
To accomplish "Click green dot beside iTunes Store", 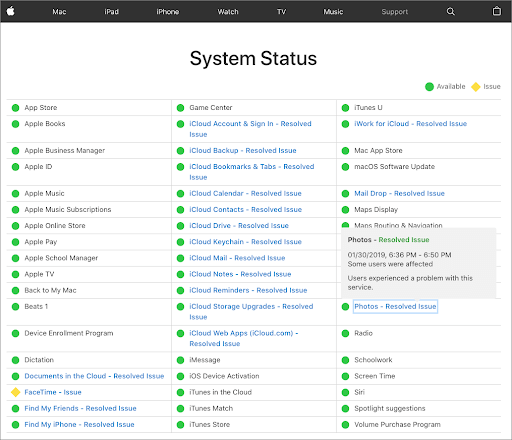I will pyautogui.click(x=180, y=425).
